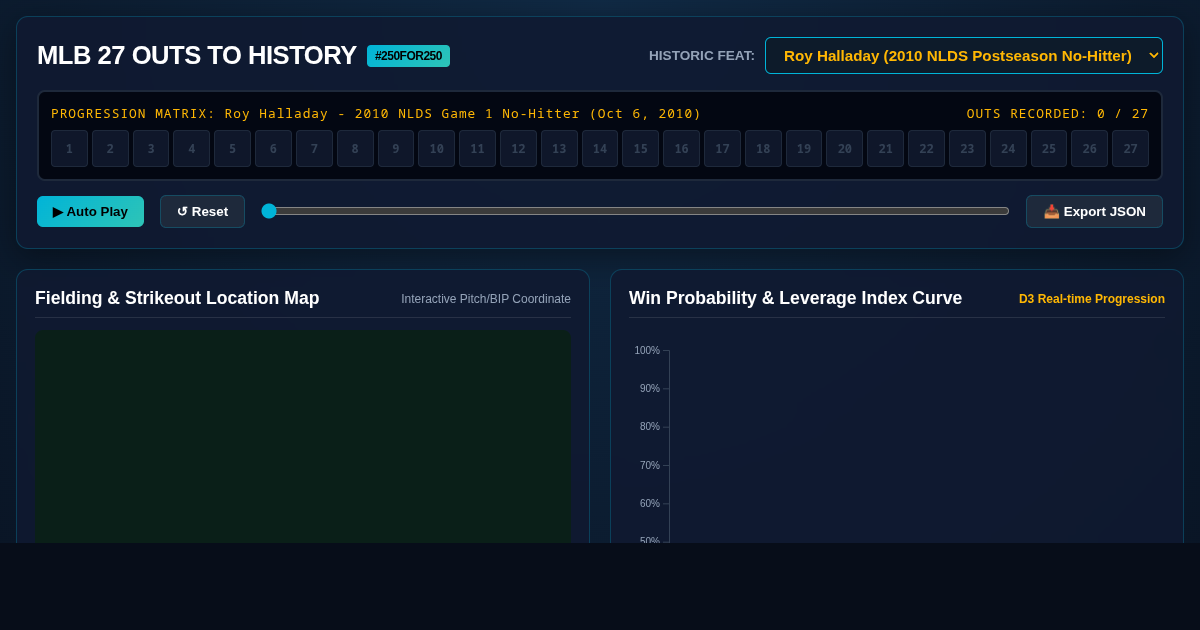Select out cell 23 in progression matrix
1200x630 pixels.
(967, 149)
